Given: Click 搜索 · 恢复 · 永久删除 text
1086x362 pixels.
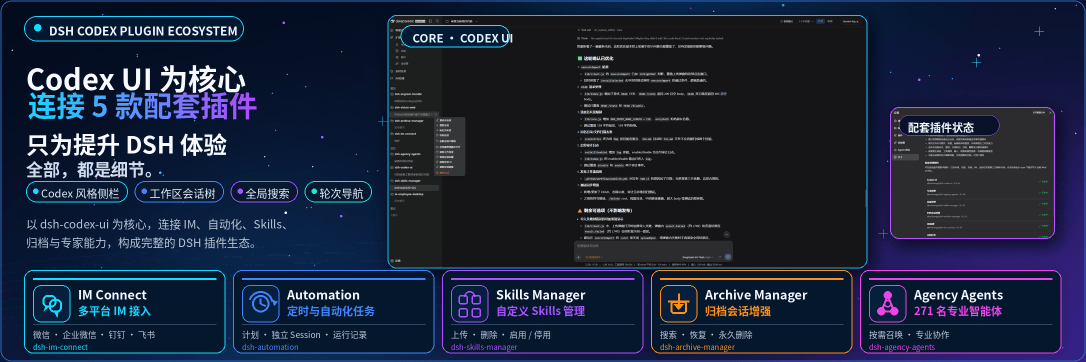Looking at the screenshot, I should tap(706, 335).
